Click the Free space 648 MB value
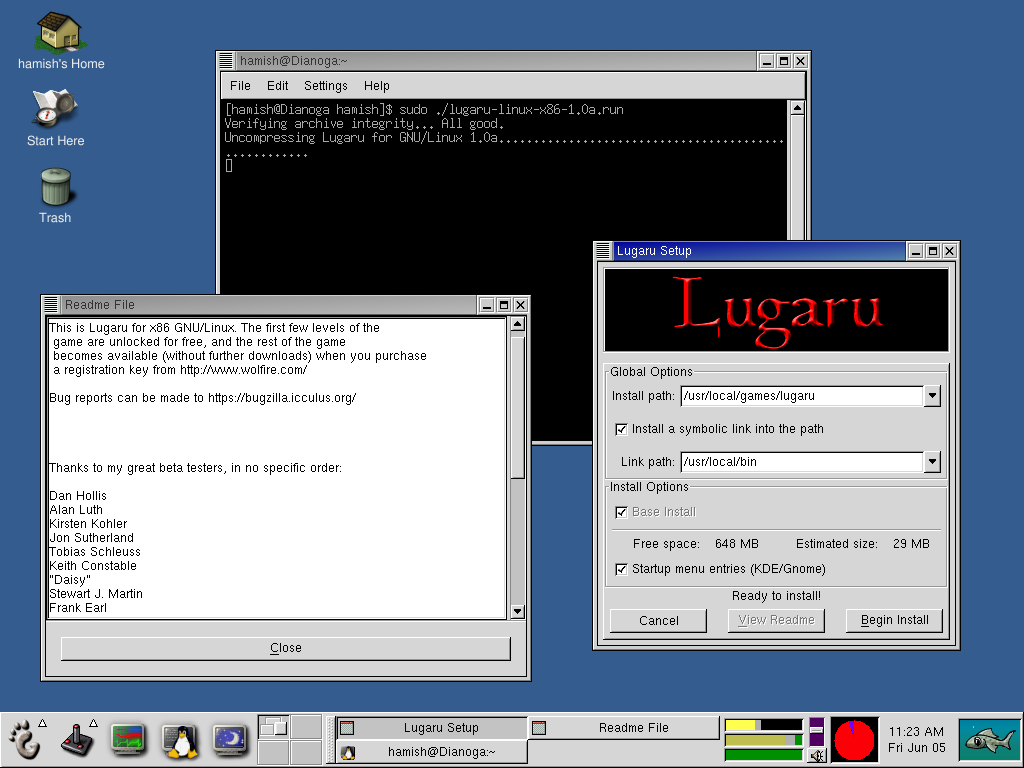The image size is (1024, 768). 737,544
